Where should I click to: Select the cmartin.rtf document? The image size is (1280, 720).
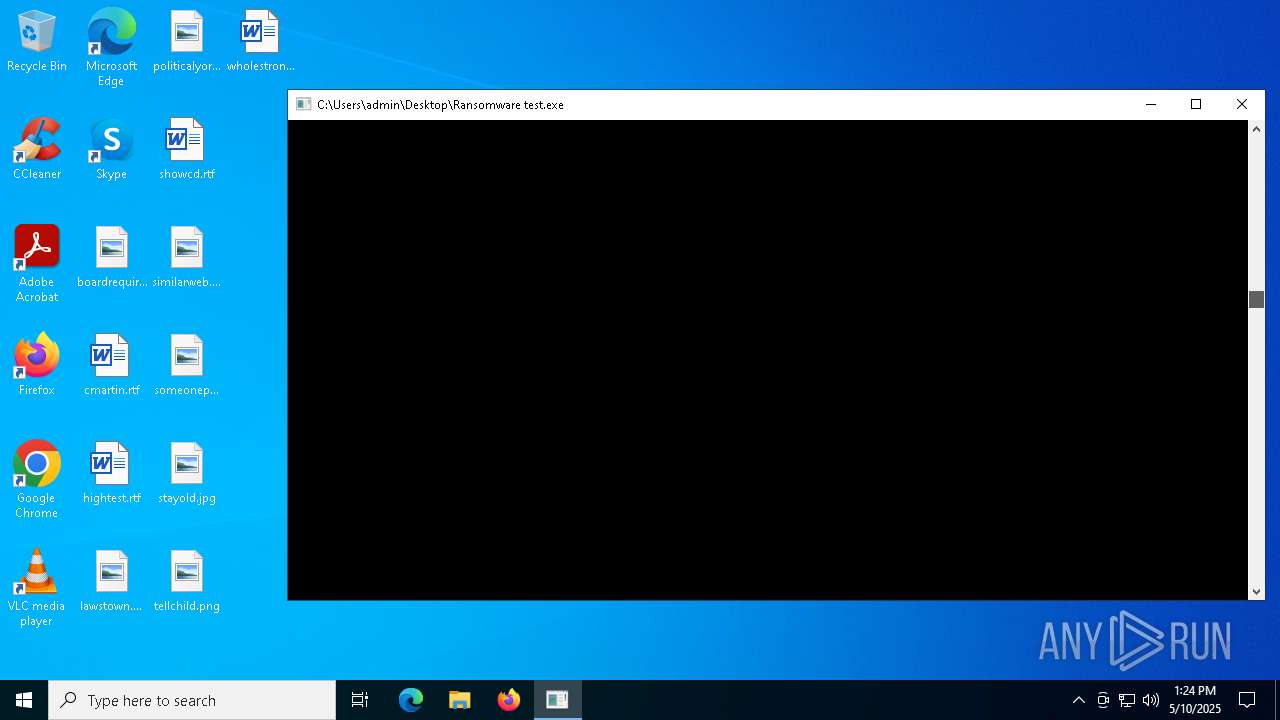(112, 366)
